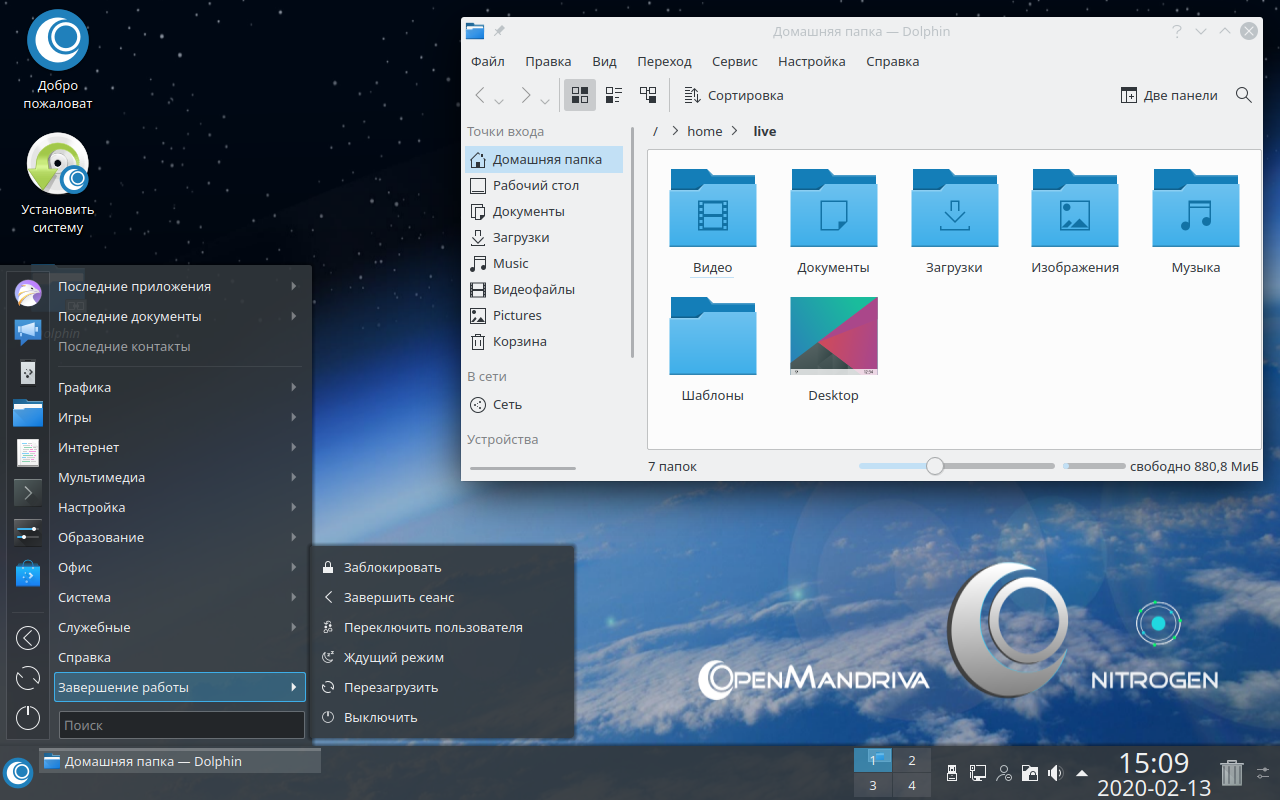
Task: Switch Dolphin to details tree view mode
Action: tap(648, 95)
